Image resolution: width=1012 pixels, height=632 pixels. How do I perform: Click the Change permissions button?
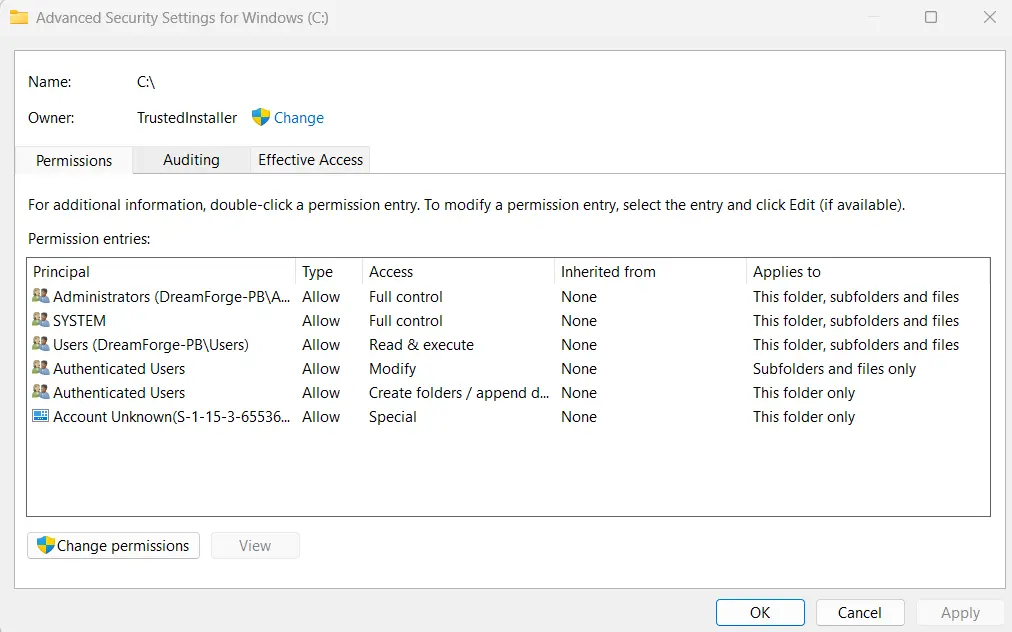(x=113, y=545)
